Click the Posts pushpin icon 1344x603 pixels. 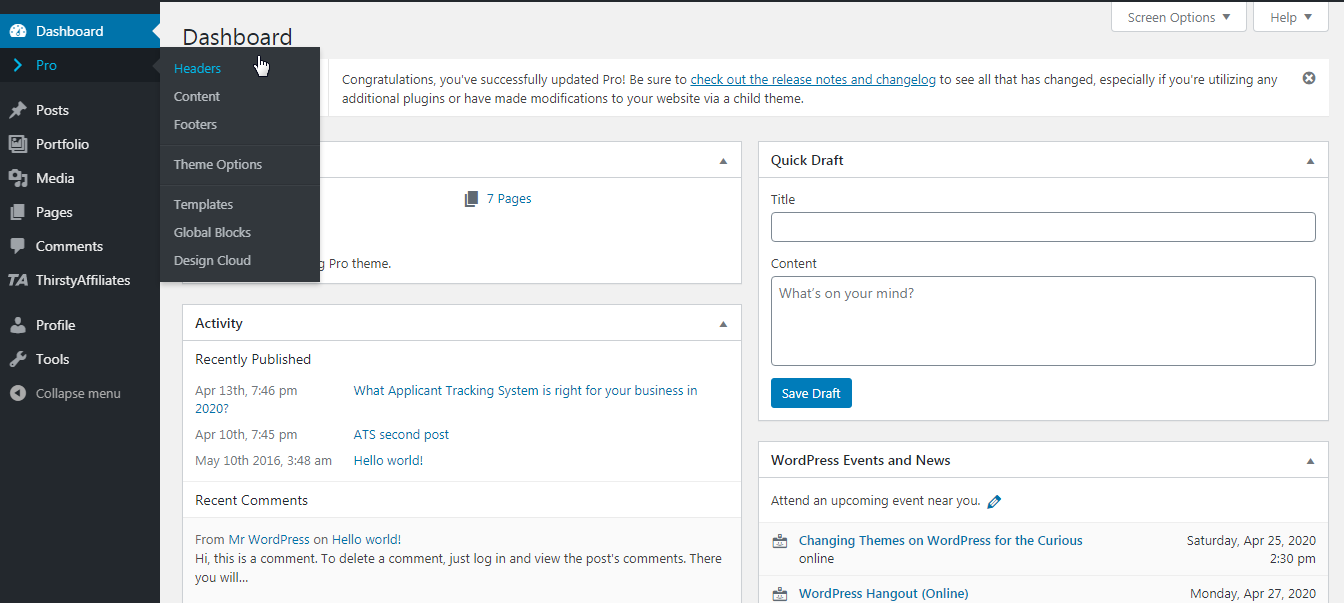pyautogui.click(x=18, y=110)
